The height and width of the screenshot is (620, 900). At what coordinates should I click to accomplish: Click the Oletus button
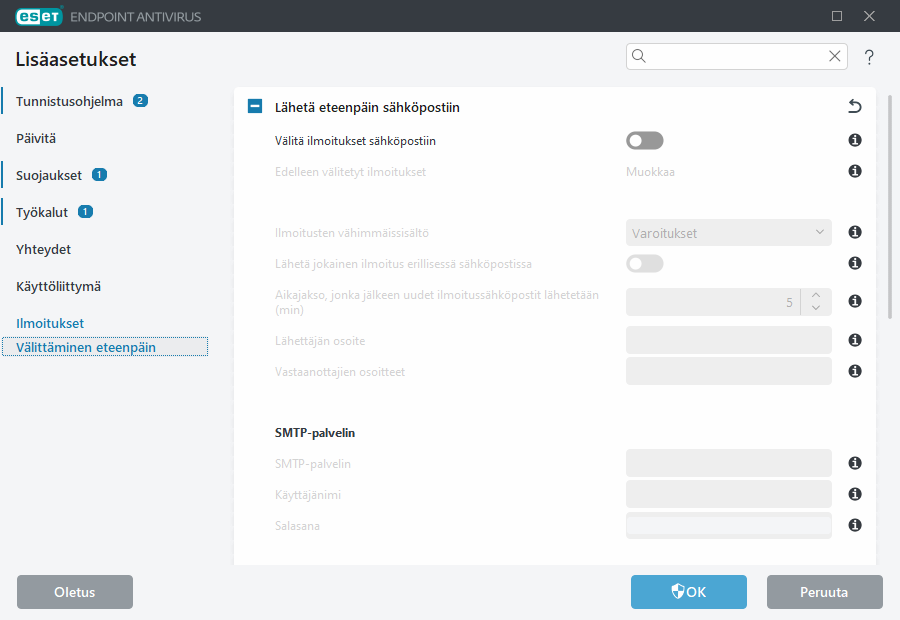click(75, 592)
